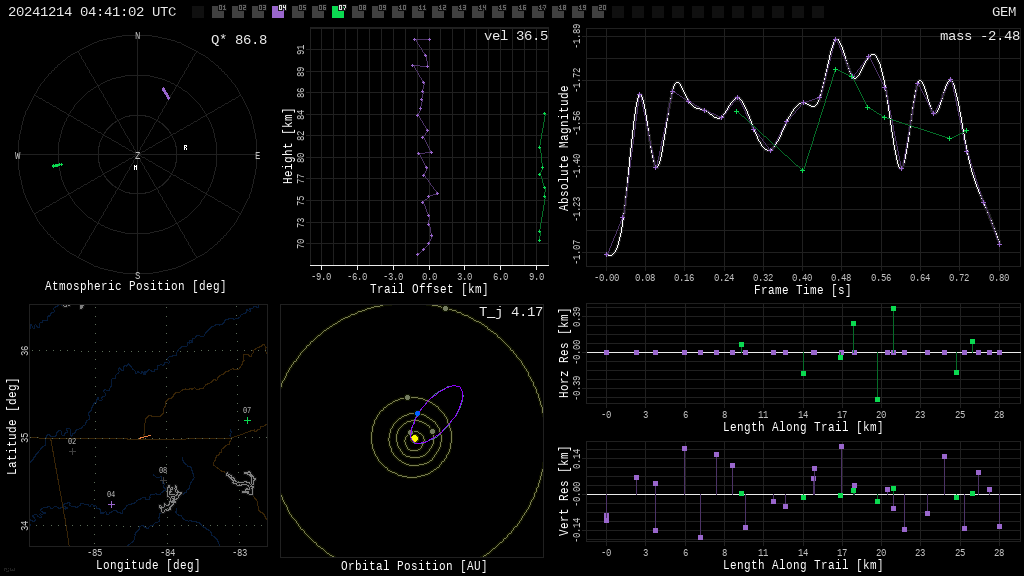
Task: Select purple meteor streak in sky plot
Action: 166,93
